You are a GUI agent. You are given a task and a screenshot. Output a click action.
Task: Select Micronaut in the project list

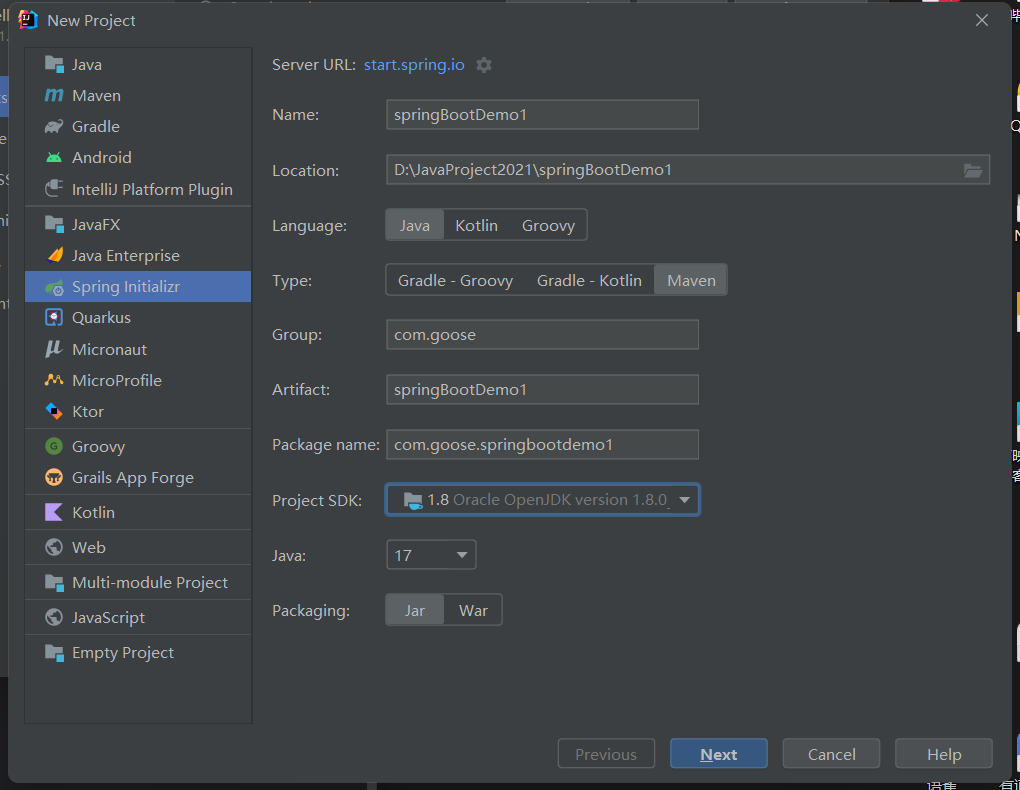[x=138, y=349]
